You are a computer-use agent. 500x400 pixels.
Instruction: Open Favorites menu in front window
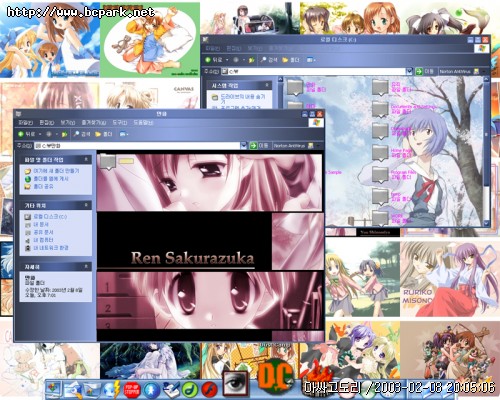tap(94, 123)
